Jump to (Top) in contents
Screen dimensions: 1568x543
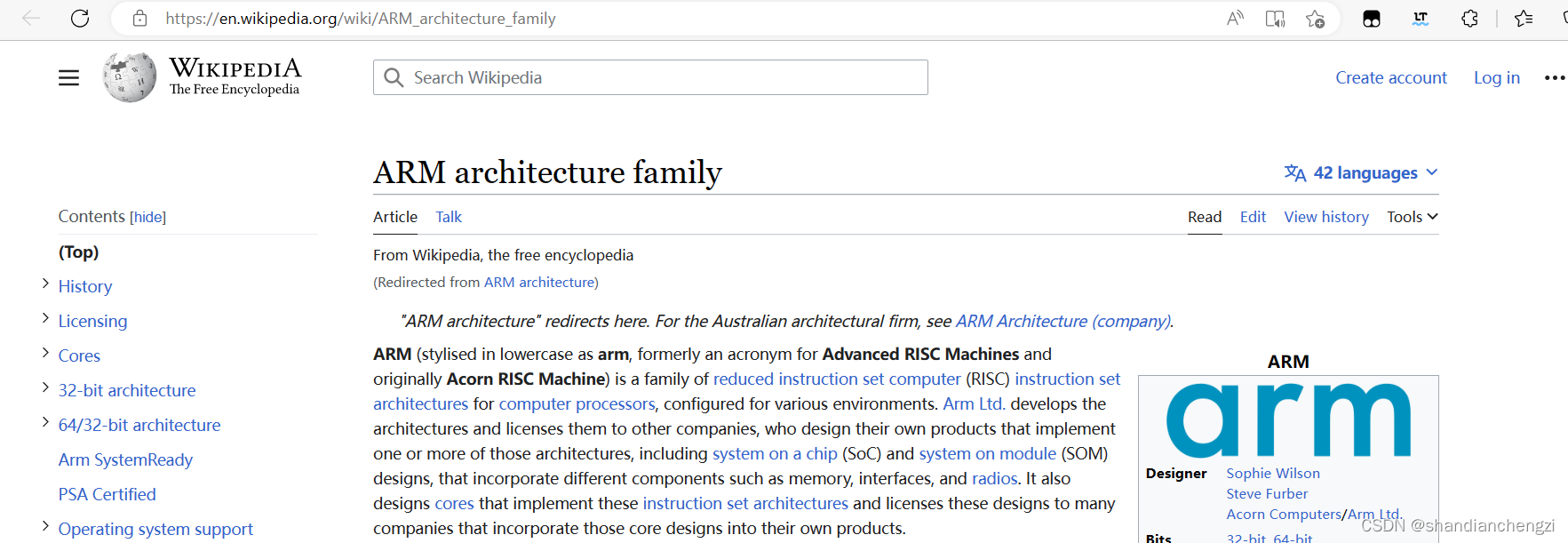coord(78,252)
